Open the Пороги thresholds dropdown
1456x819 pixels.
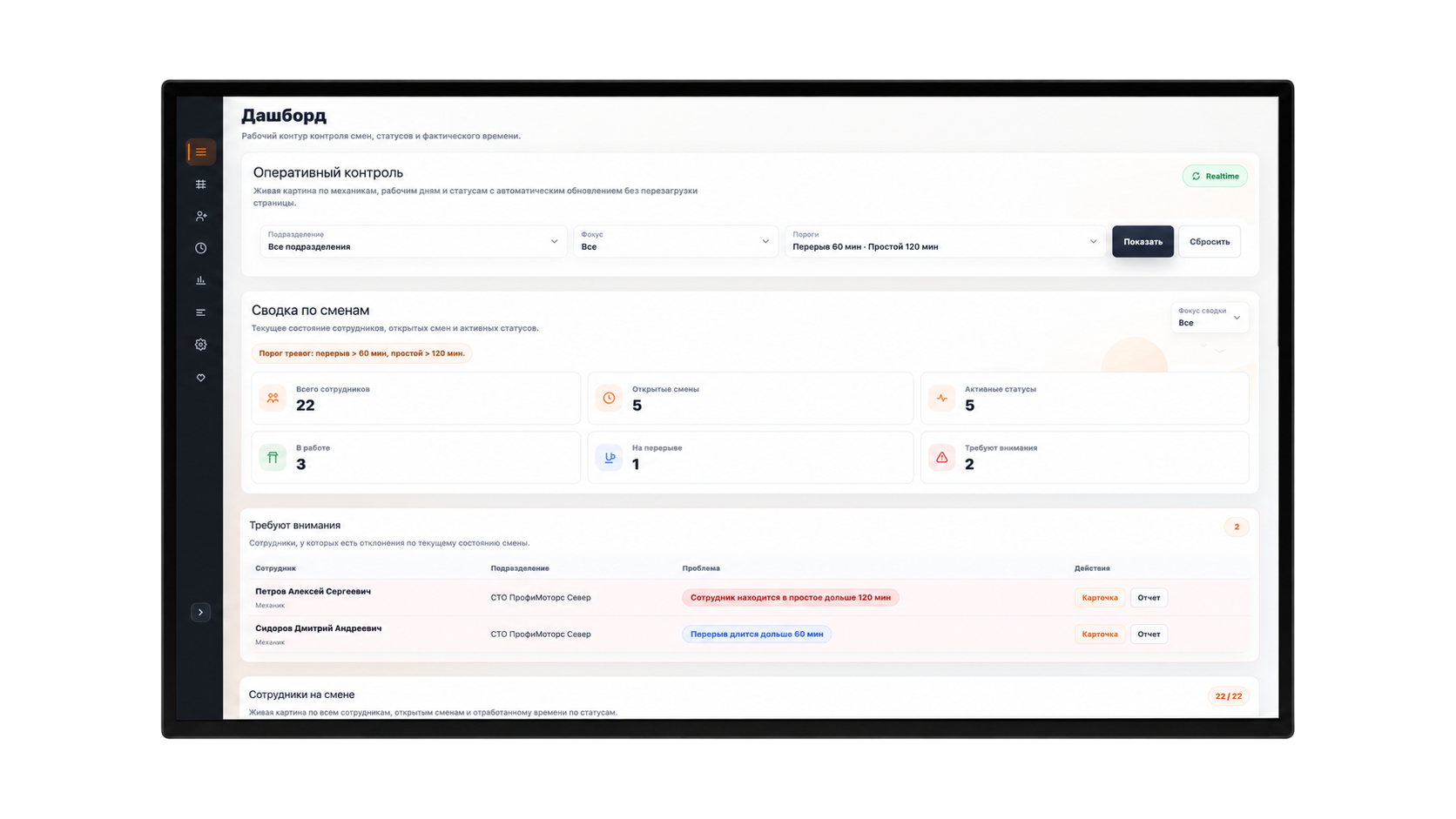point(945,241)
